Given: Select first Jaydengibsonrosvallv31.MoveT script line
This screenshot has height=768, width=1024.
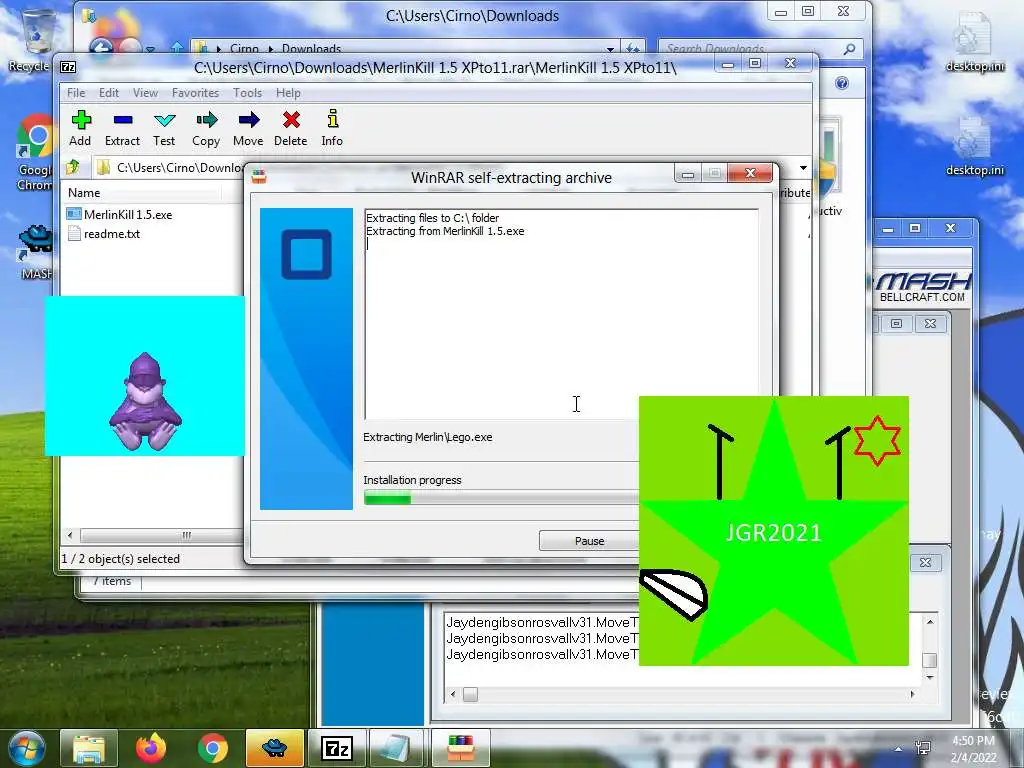Looking at the screenshot, I should point(541,622).
